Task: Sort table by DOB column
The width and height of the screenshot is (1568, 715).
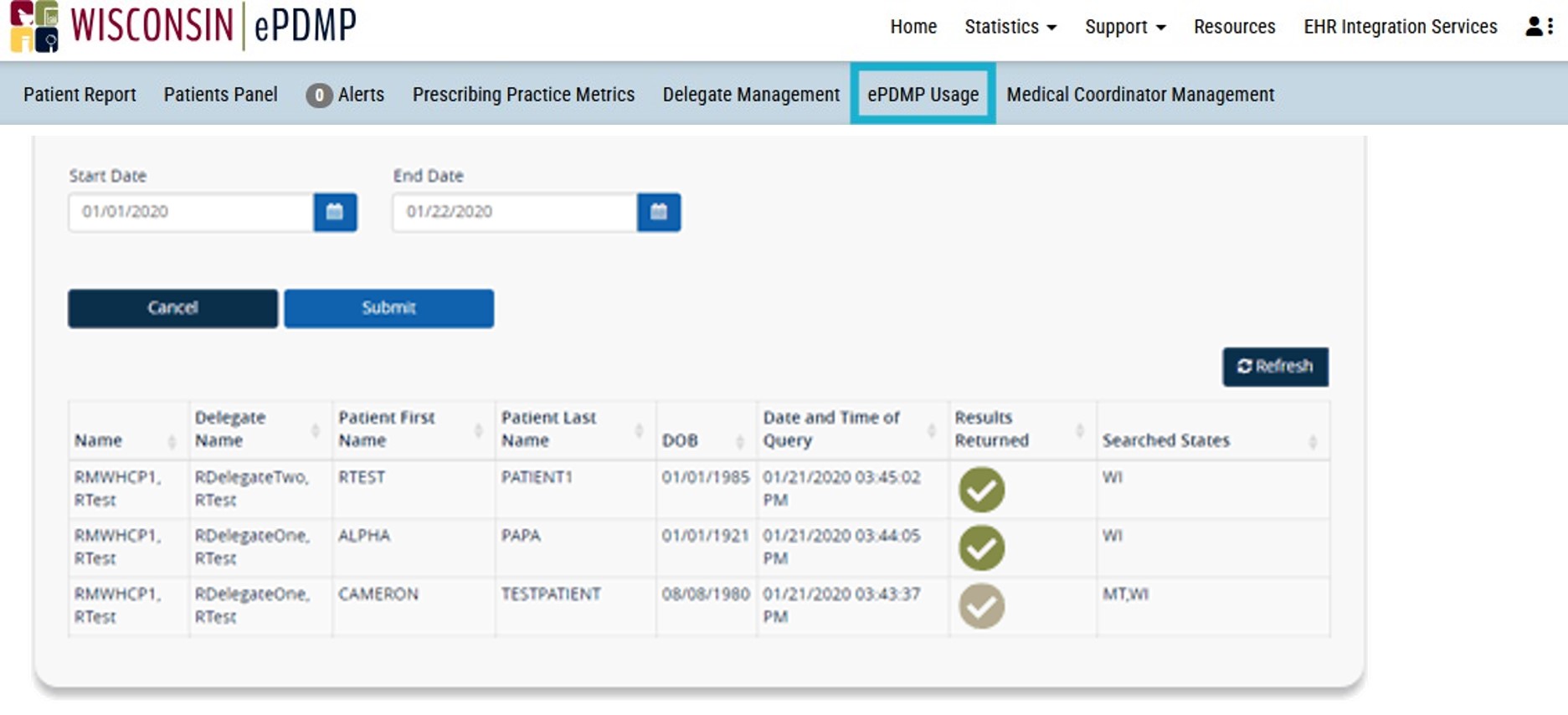Action: pos(740,441)
